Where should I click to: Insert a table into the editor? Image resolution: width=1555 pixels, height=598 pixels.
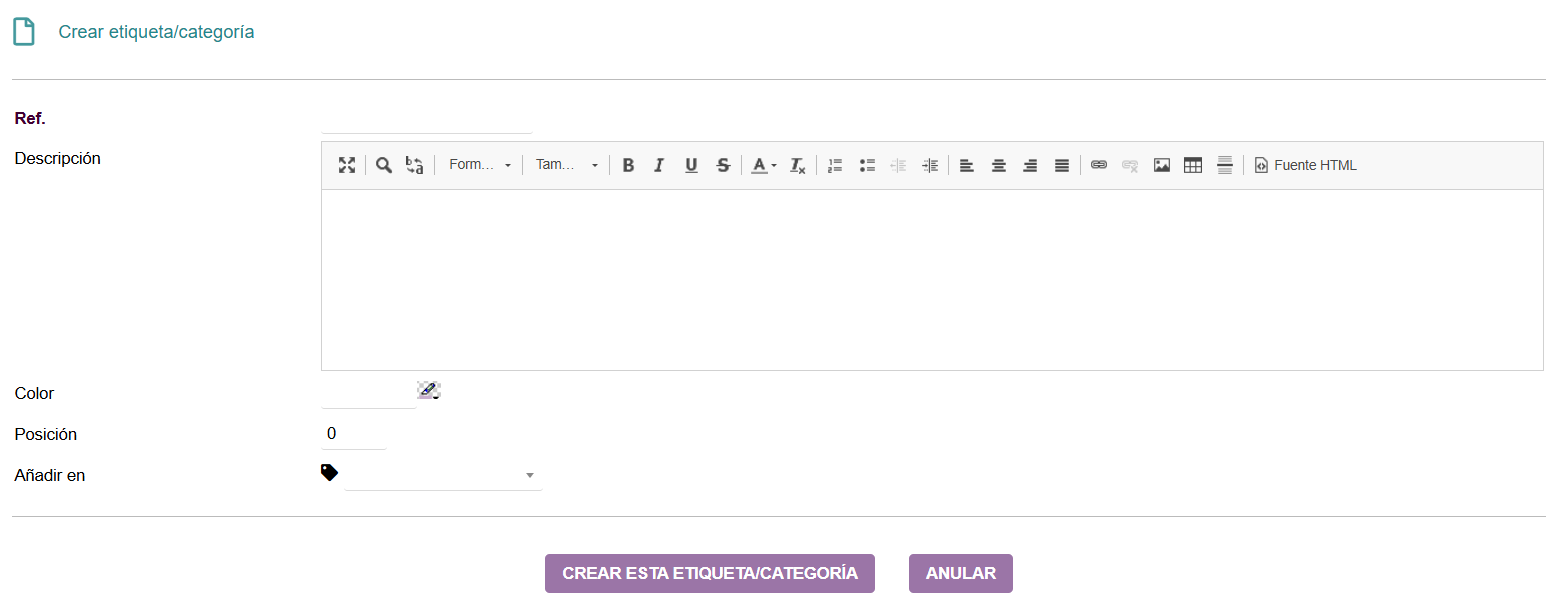[x=1192, y=165]
